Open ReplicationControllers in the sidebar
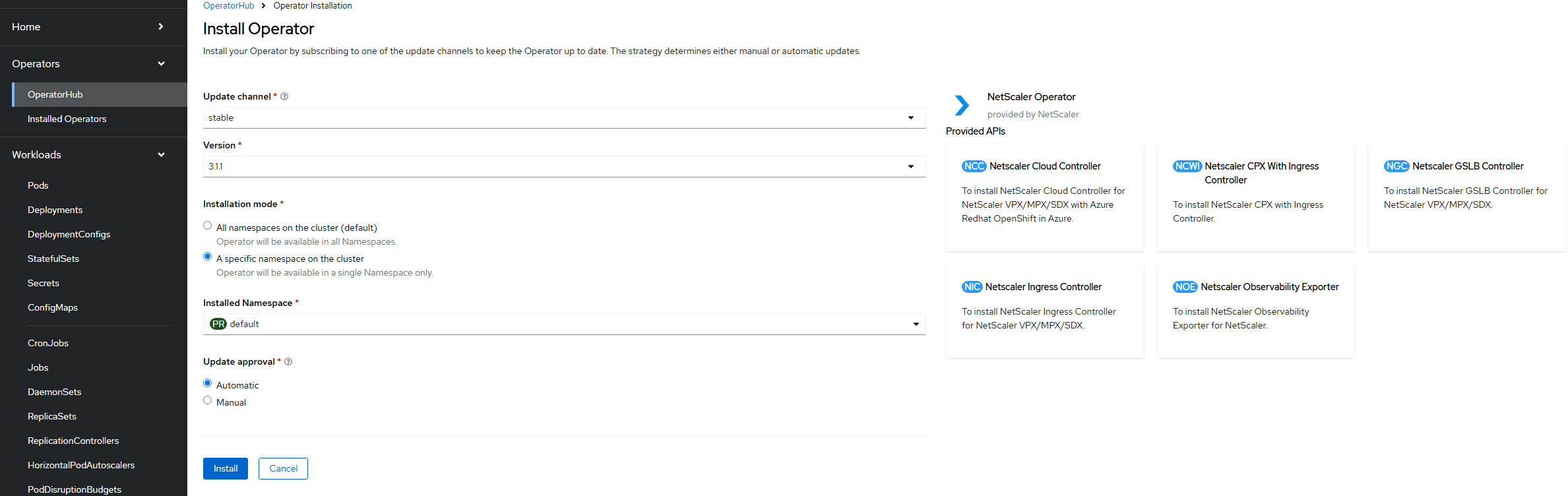Image resolution: width=1568 pixels, height=496 pixels. pos(100,441)
